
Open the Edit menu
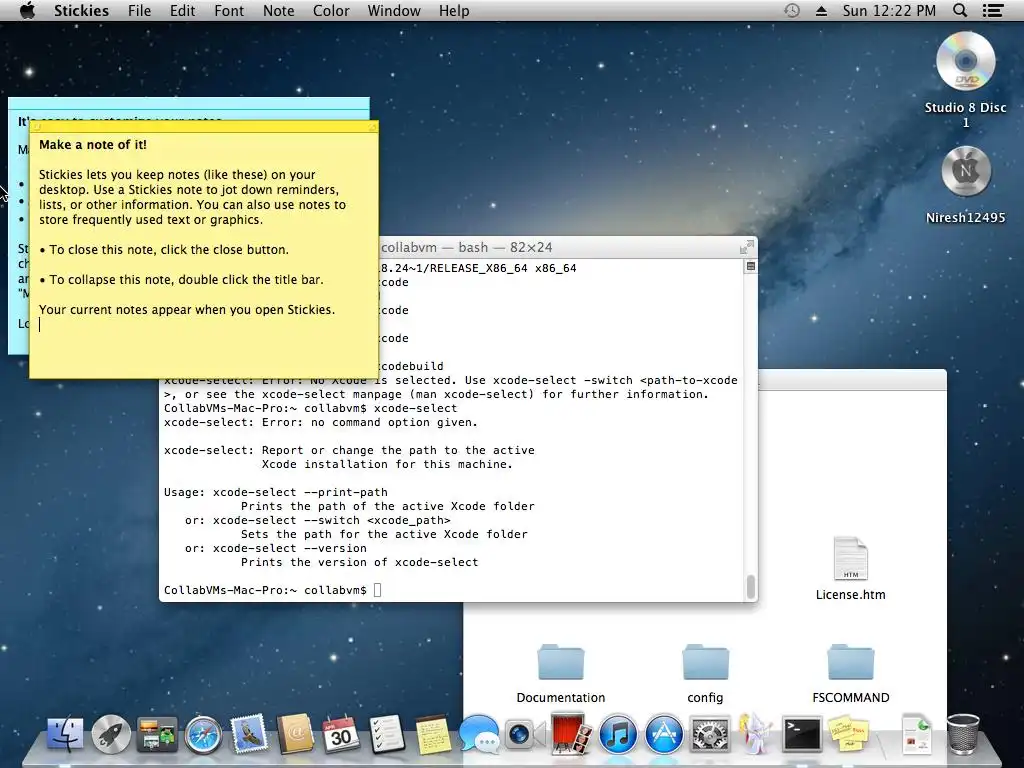[182, 10]
